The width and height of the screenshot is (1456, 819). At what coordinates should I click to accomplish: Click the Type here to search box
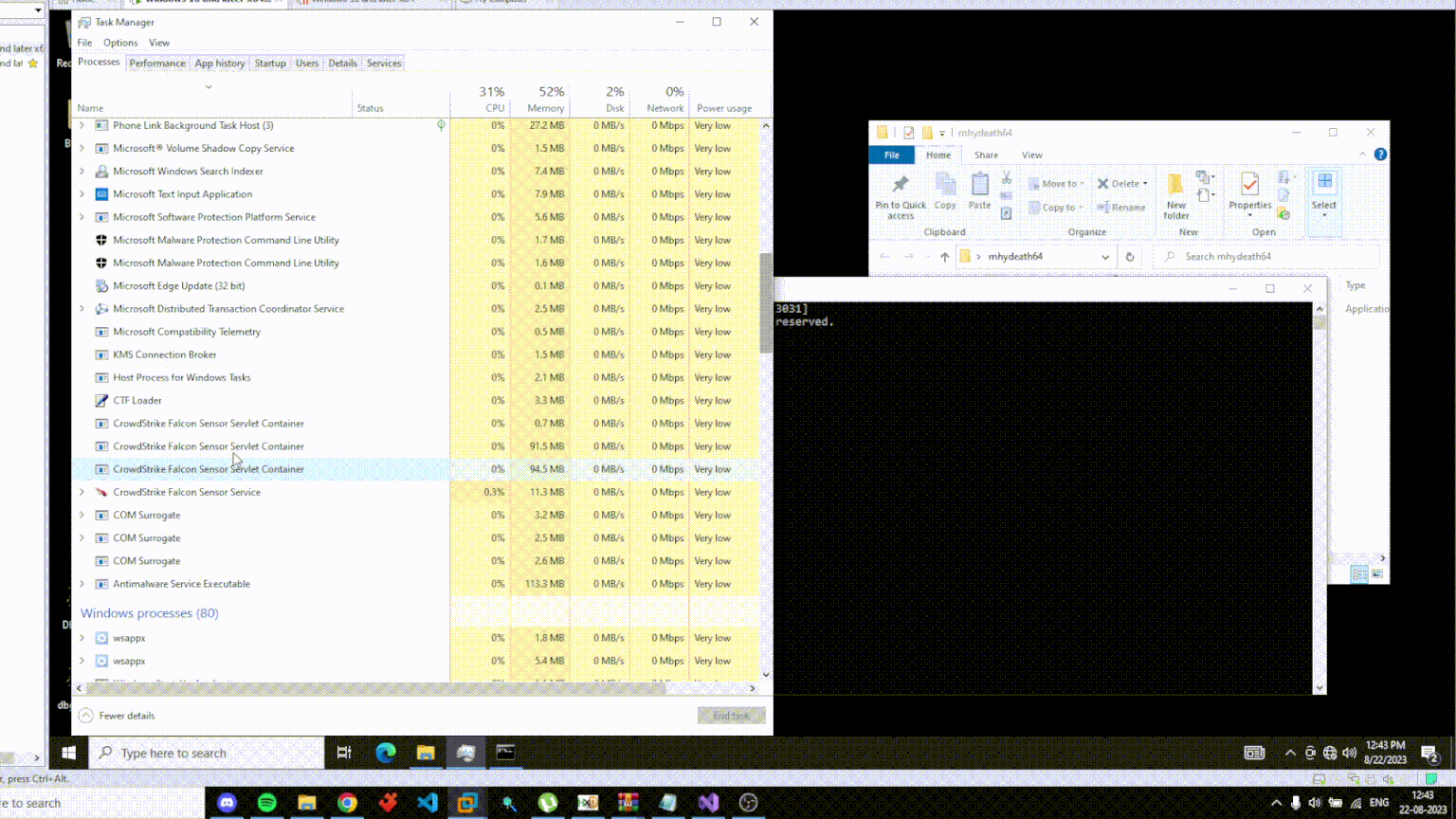pos(207,753)
